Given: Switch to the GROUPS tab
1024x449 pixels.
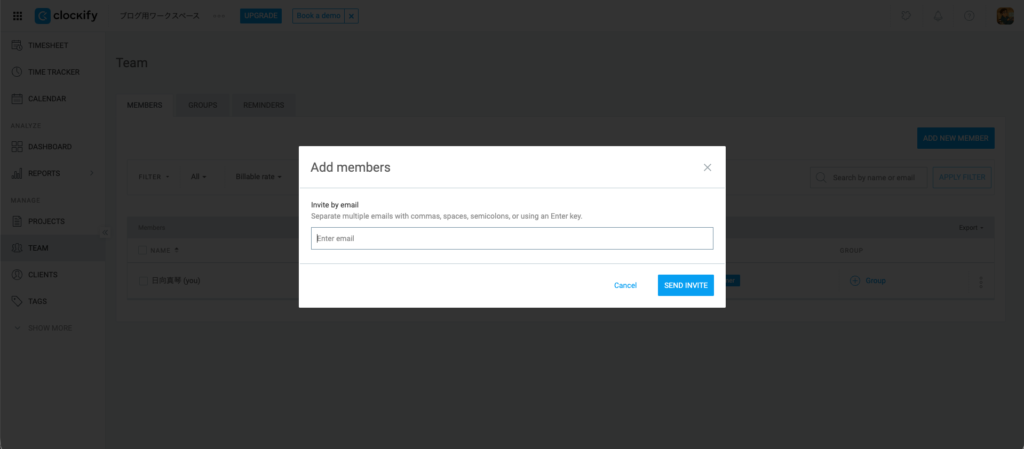Looking at the screenshot, I should tap(202, 105).
